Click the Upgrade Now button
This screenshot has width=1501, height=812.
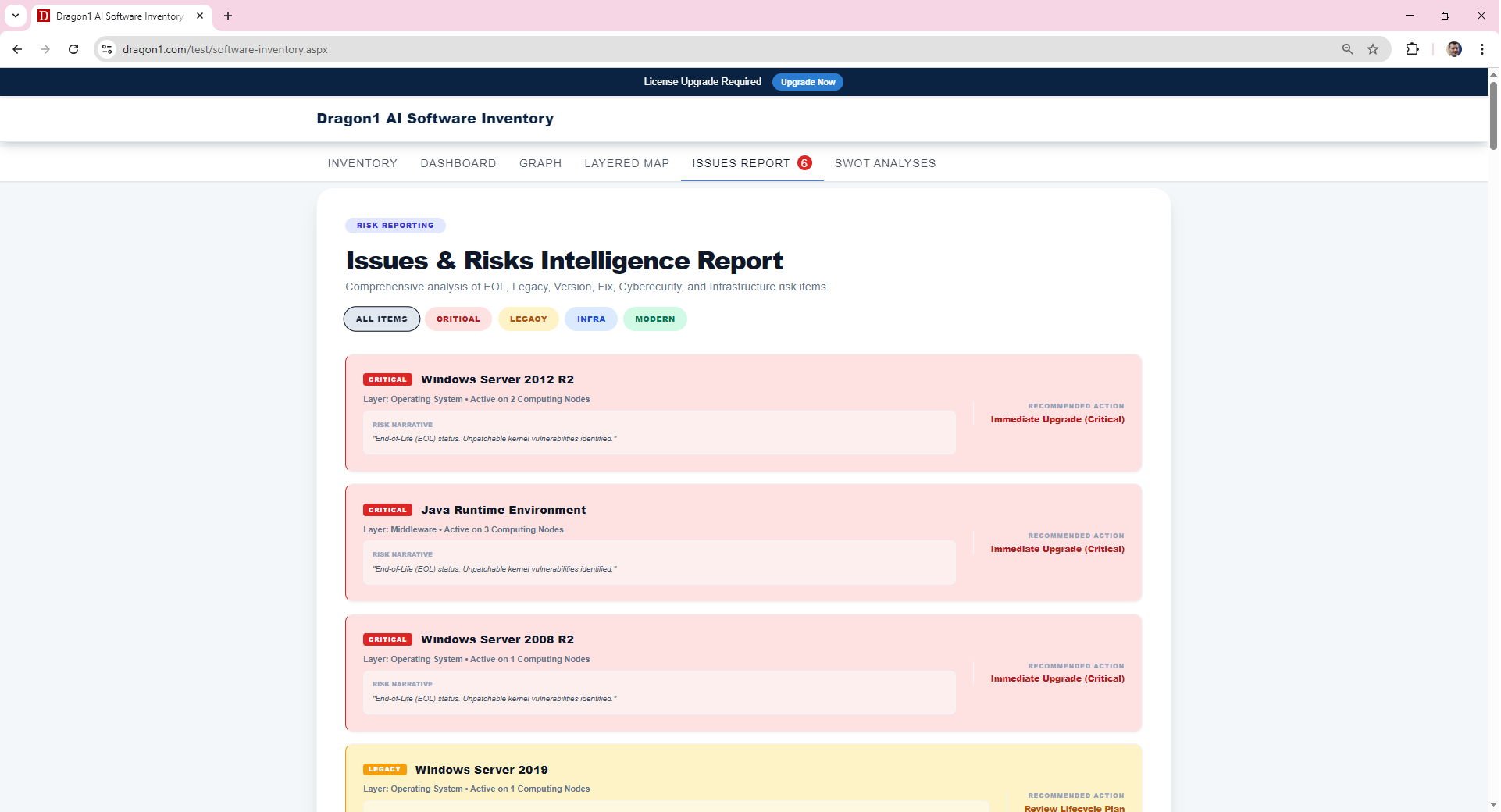pos(807,81)
